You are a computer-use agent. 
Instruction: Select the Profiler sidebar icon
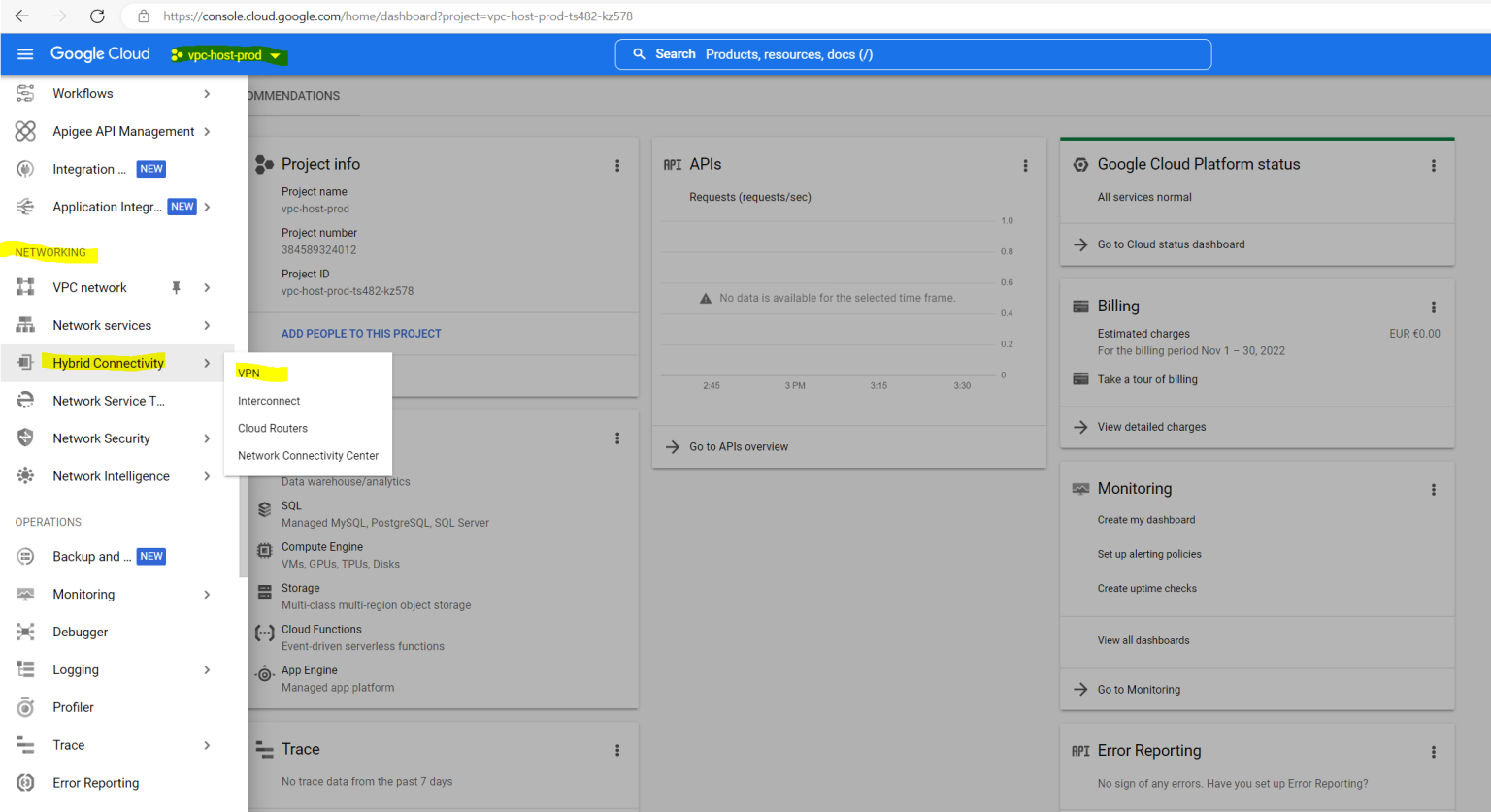coord(25,706)
